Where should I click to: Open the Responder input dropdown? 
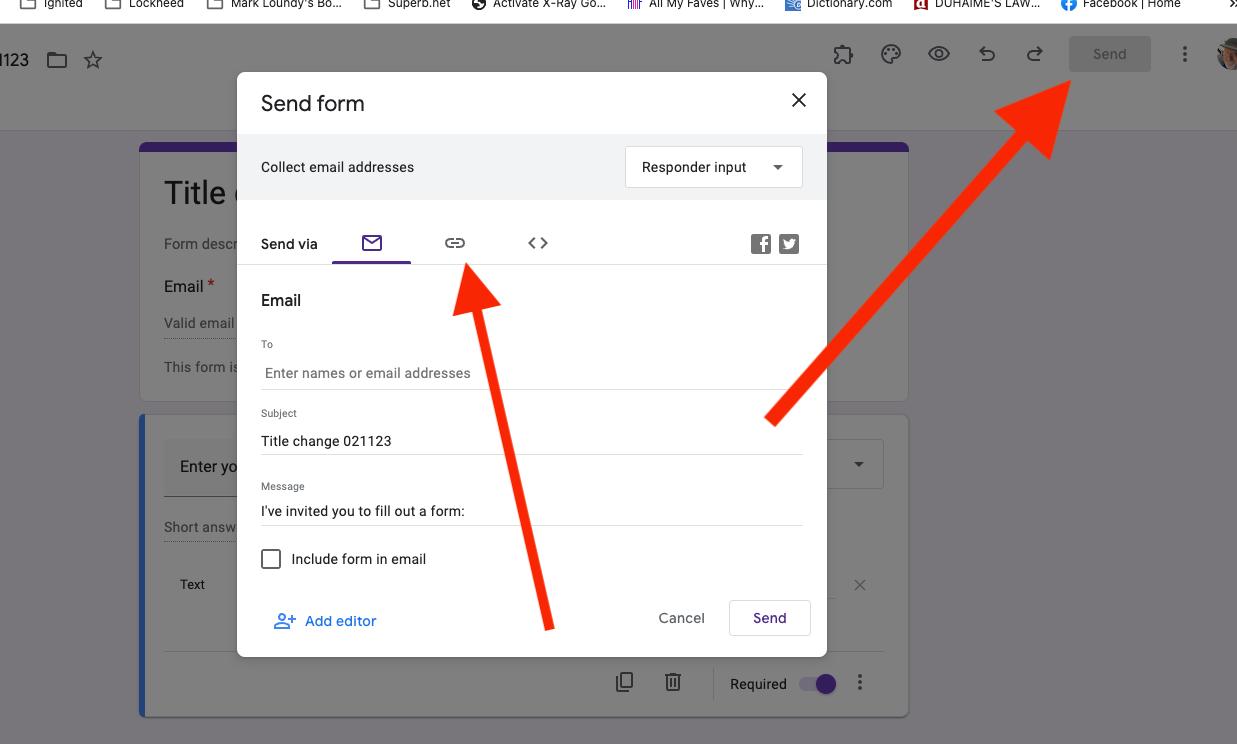713,167
